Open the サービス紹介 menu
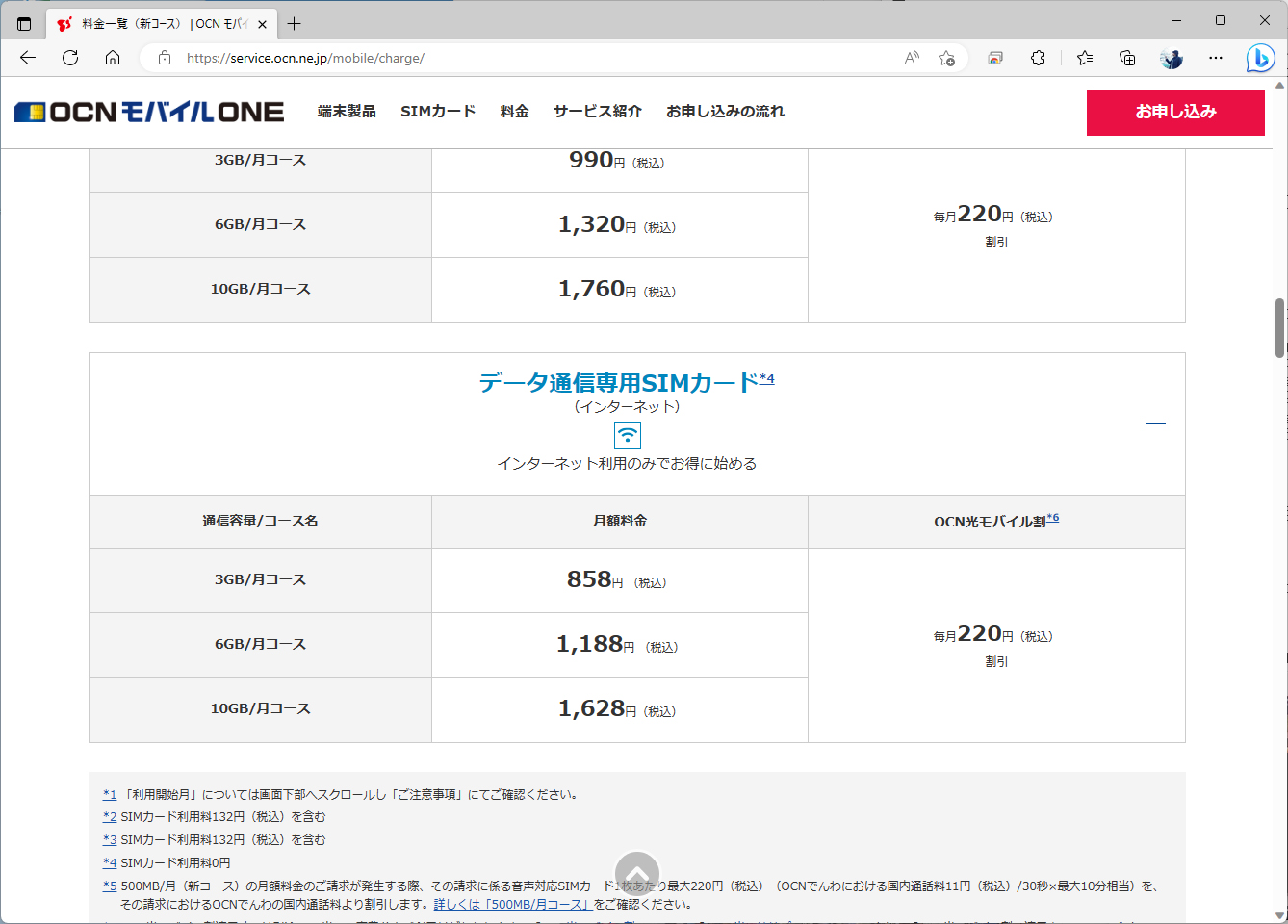Image resolution: width=1288 pixels, height=924 pixels. pyautogui.click(x=598, y=112)
